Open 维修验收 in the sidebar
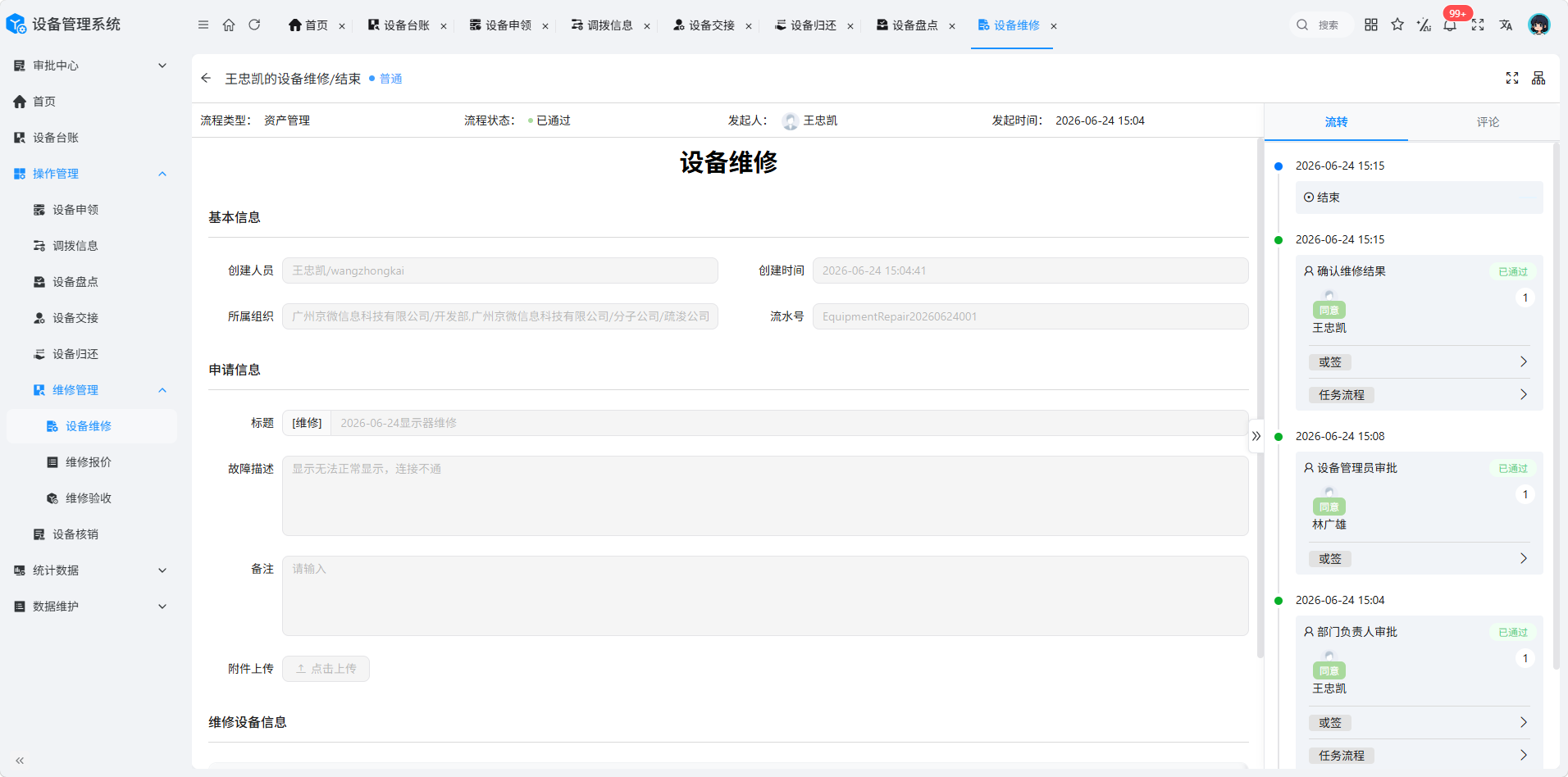Image resolution: width=1568 pixels, height=777 pixels. pos(90,498)
